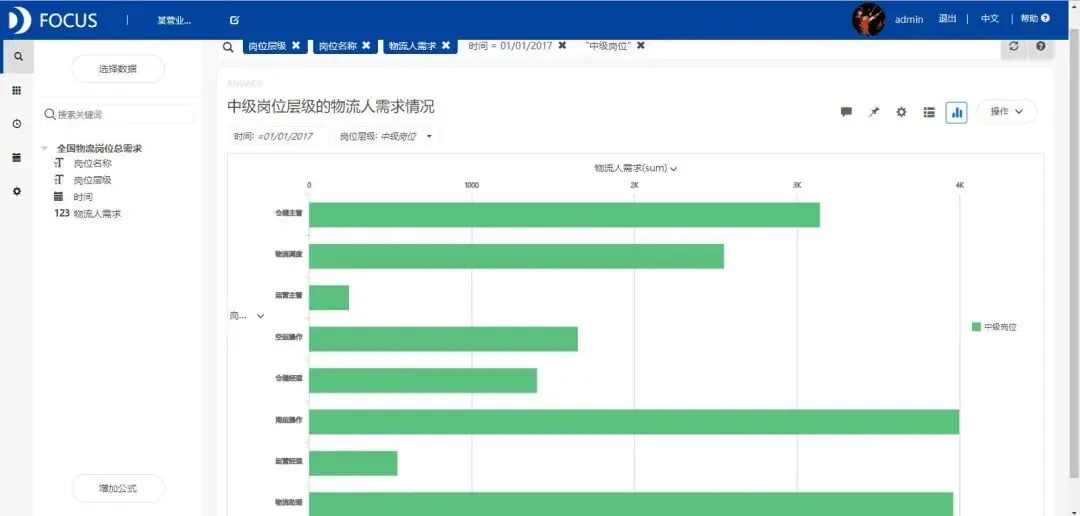Collapse the 全国物流岗位总需求 tree node
1080x516 pixels.
[45, 148]
